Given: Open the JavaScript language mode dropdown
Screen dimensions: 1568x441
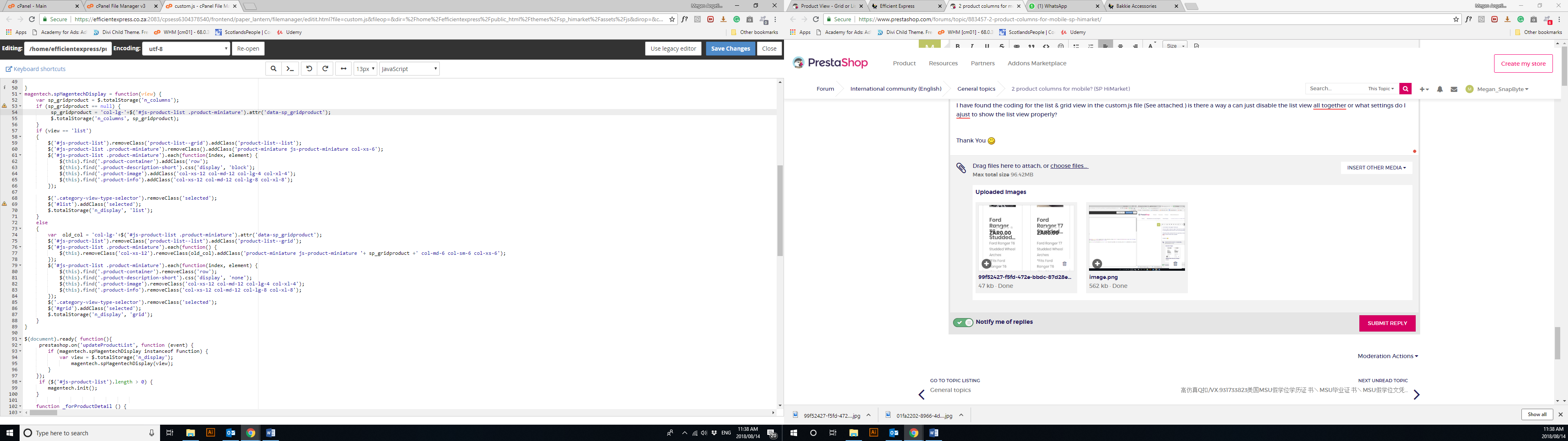Looking at the screenshot, I should [x=409, y=69].
